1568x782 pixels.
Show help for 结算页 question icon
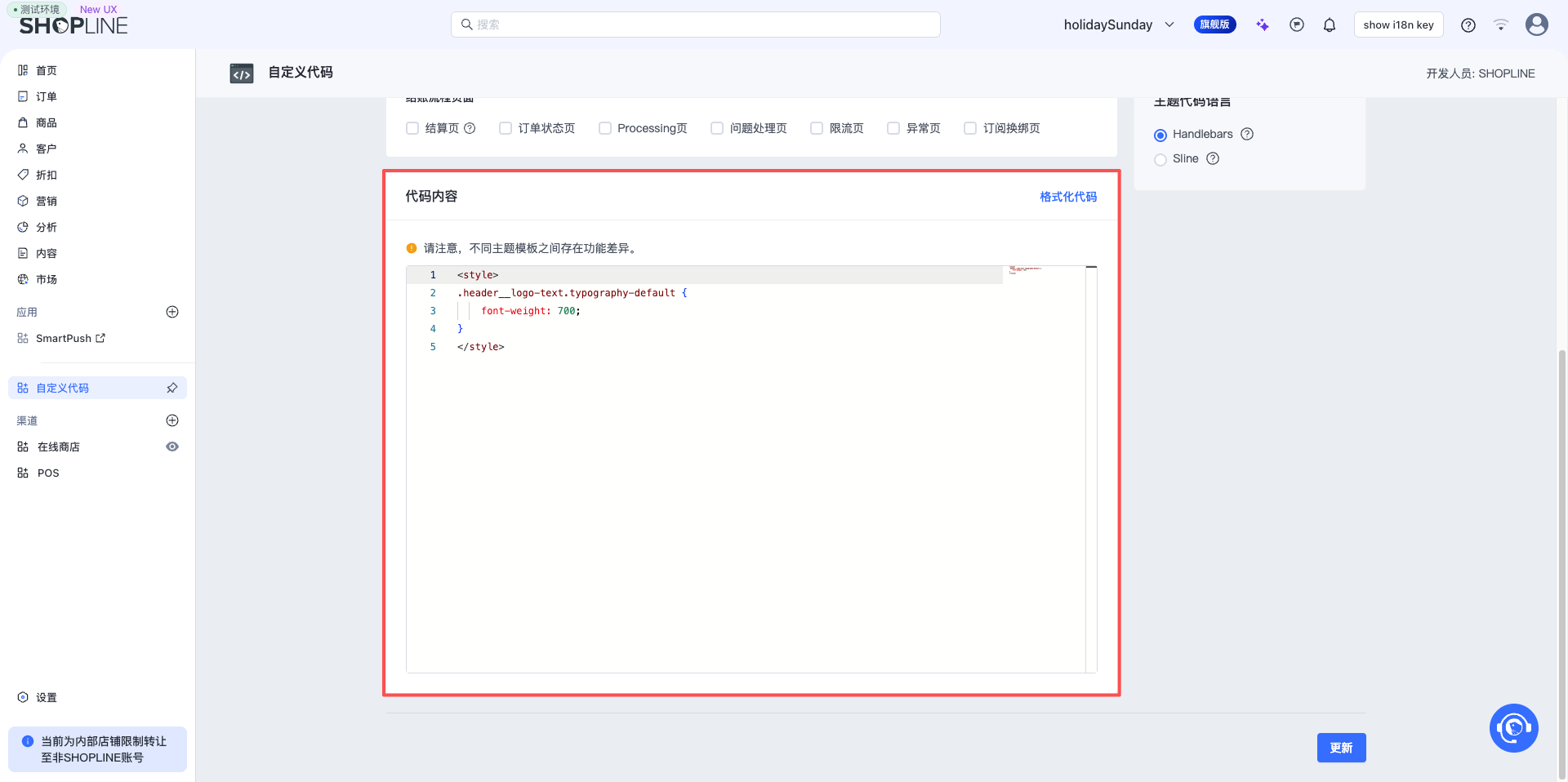coord(470,128)
